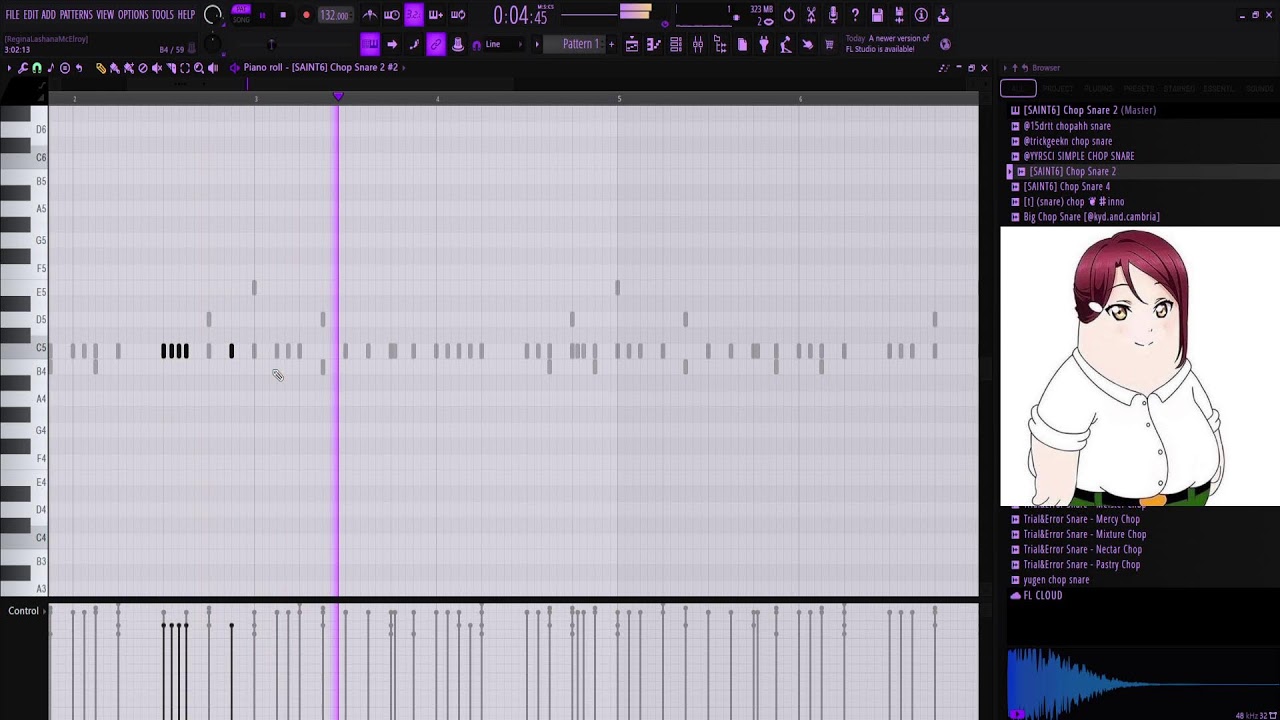
Task: Open the TOOLS menu
Action: pos(162,15)
